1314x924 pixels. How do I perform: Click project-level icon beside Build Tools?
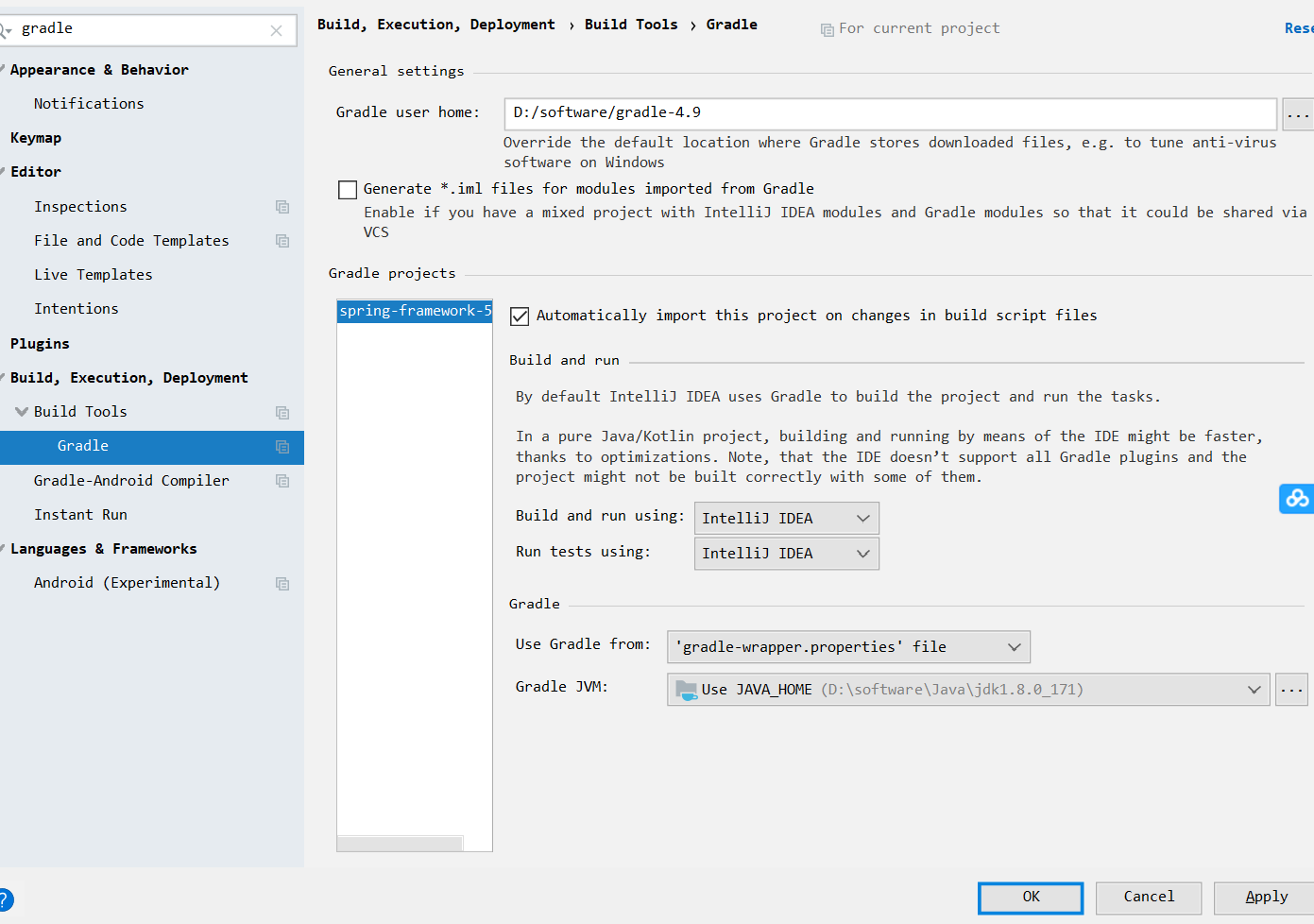[x=282, y=413]
